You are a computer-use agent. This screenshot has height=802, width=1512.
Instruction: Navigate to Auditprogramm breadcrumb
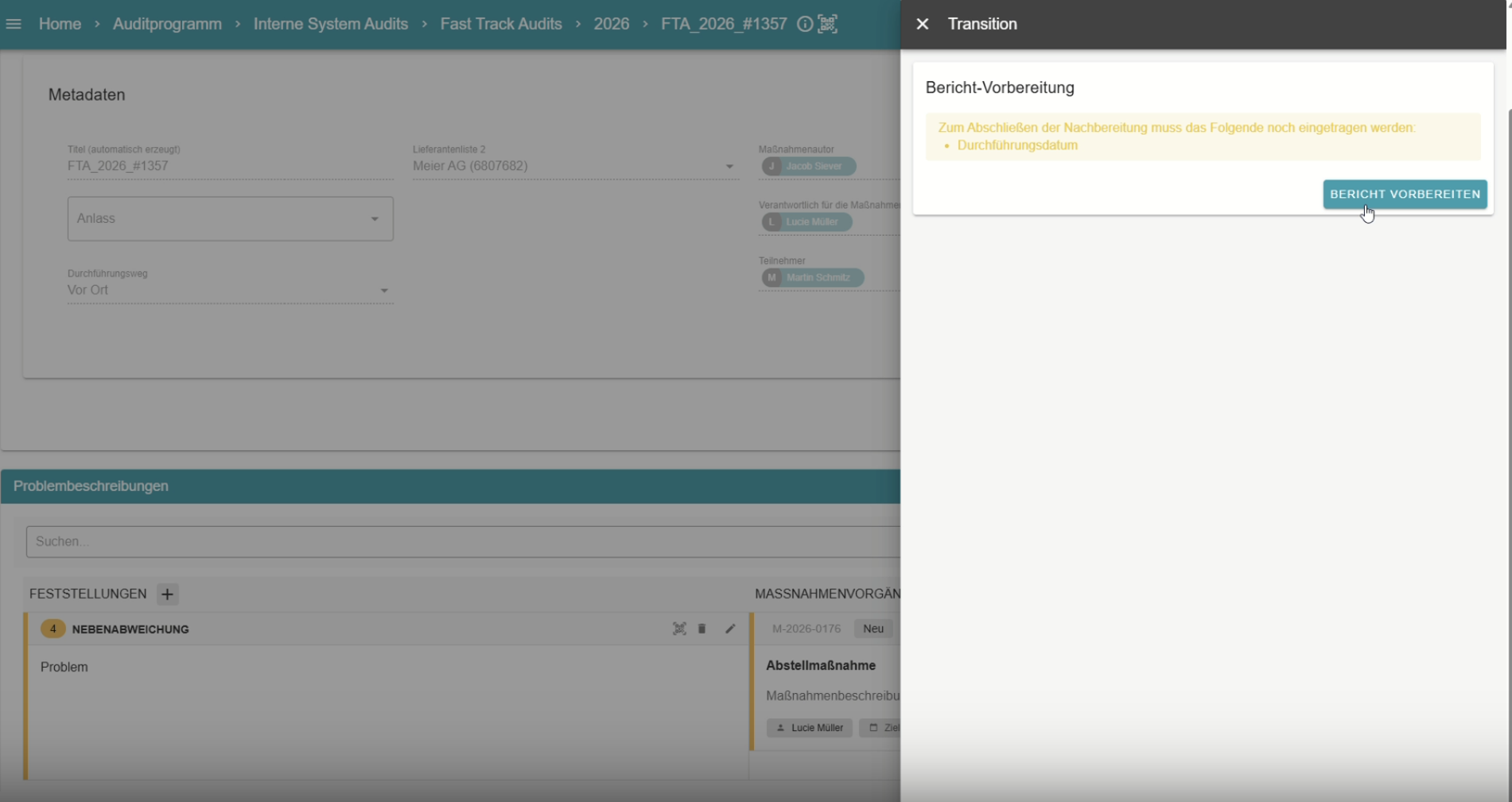[167, 24]
